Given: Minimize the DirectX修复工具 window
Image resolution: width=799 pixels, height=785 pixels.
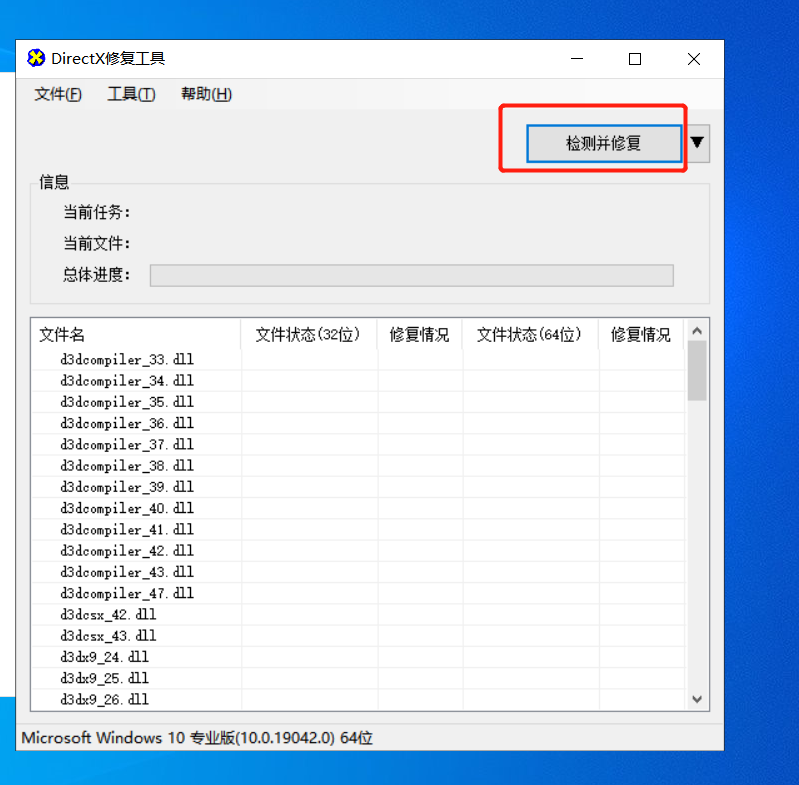Looking at the screenshot, I should click(x=577, y=59).
